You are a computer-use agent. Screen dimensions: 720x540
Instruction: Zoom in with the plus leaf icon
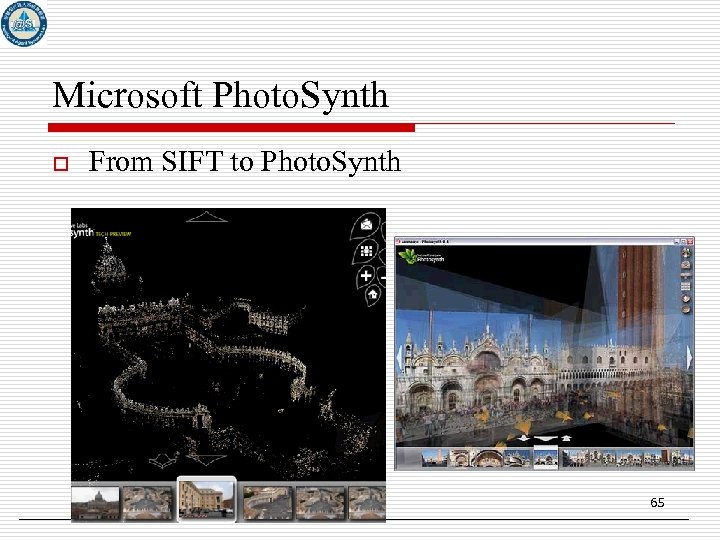tap(366, 276)
